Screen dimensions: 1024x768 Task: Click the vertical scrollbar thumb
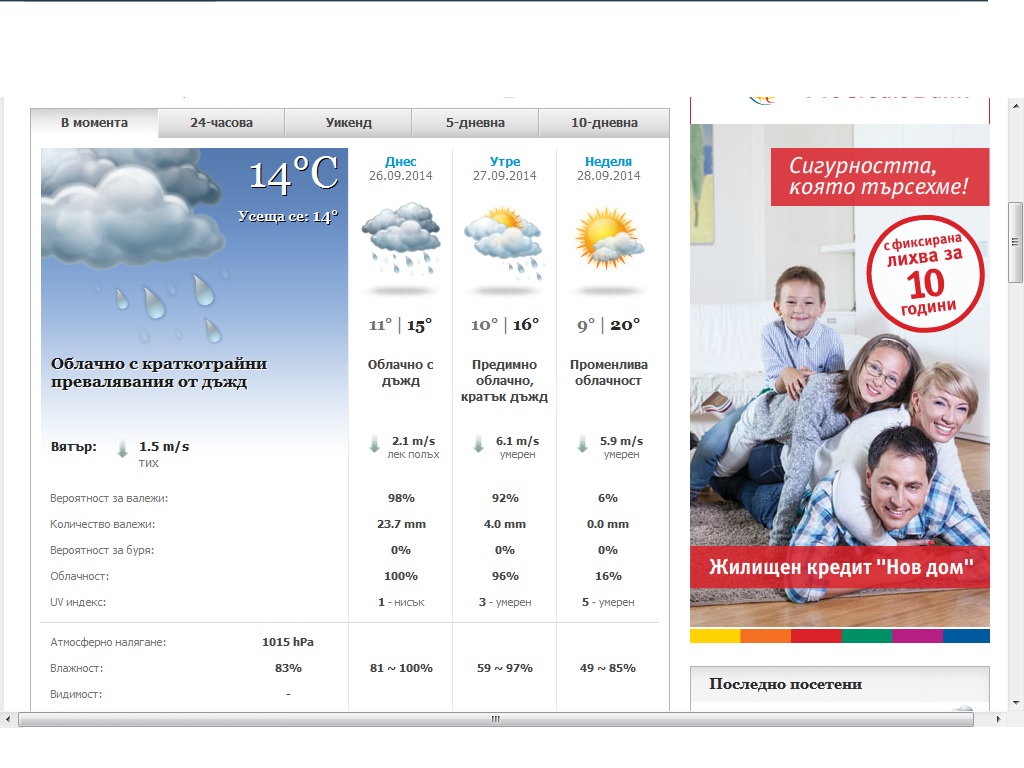(1016, 242)
